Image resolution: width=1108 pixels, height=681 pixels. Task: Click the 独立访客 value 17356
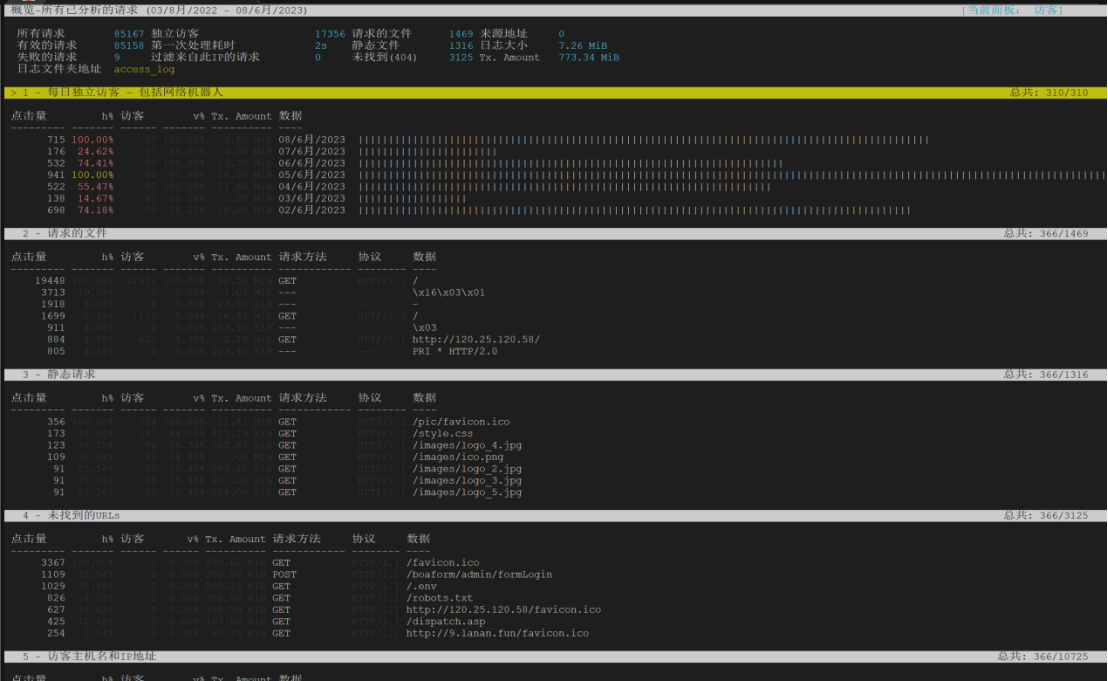click(x=330, y=34)
